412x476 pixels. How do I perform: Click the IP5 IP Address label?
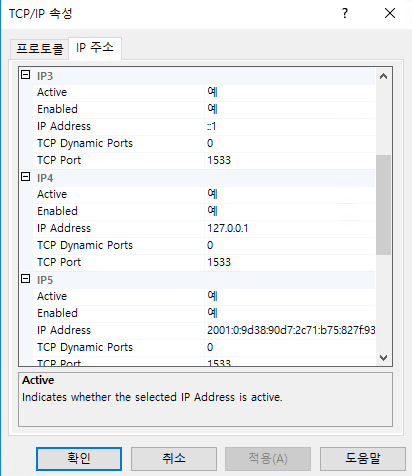click(x=64, y=330)
